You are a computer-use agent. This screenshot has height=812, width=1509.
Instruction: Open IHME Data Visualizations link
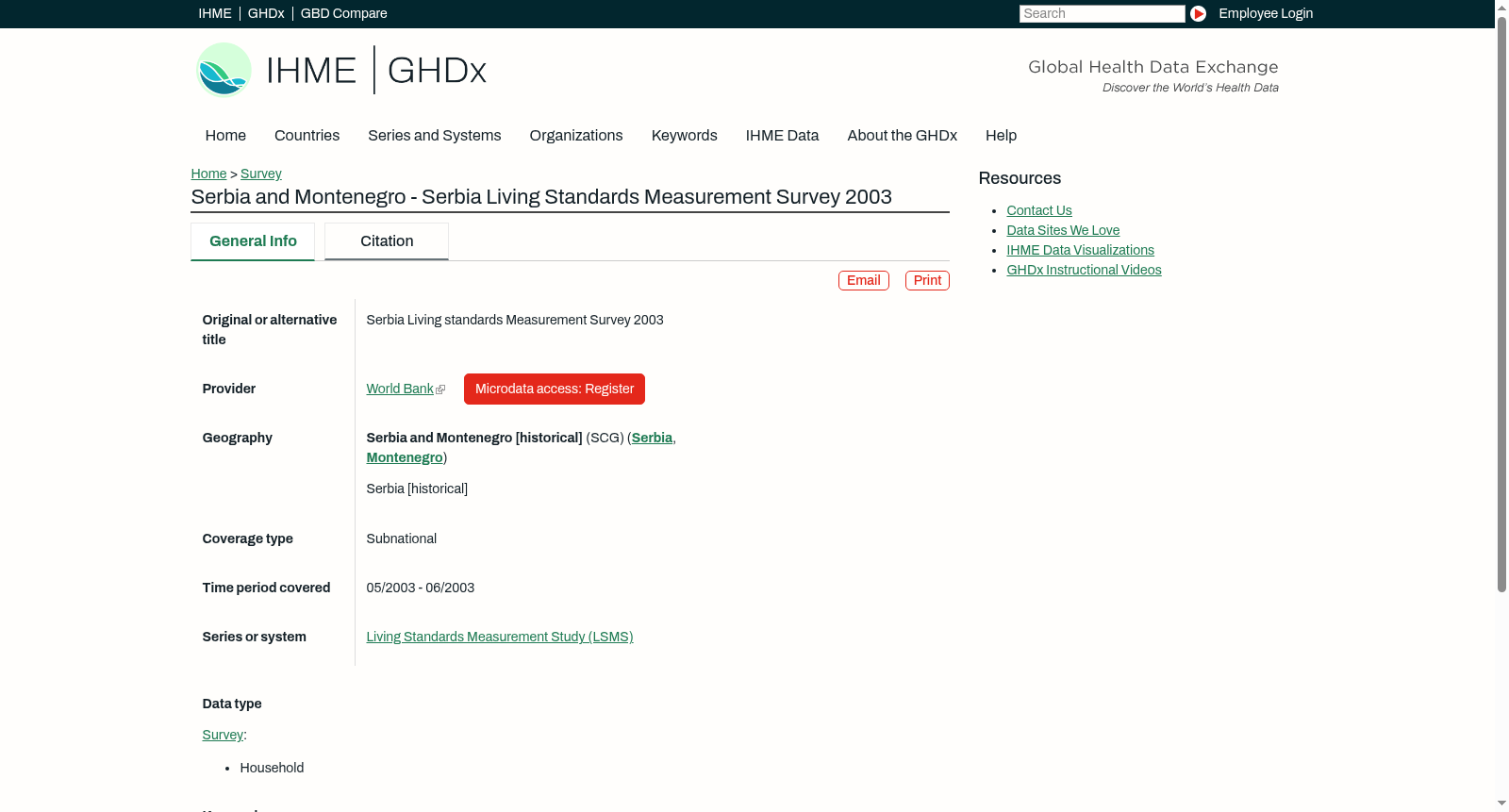tap(1080, 251)
